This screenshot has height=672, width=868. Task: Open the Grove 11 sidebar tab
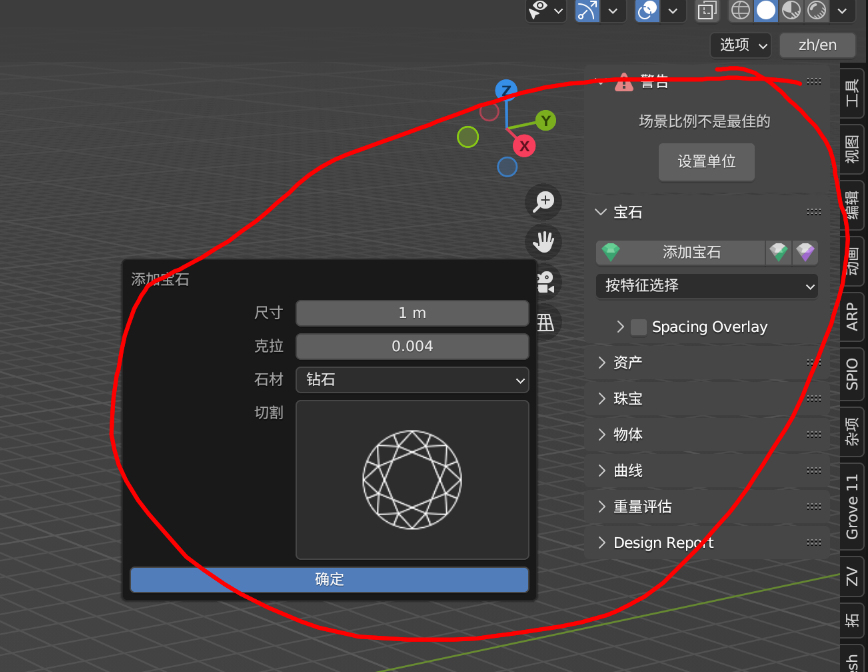tap(852, 507)
